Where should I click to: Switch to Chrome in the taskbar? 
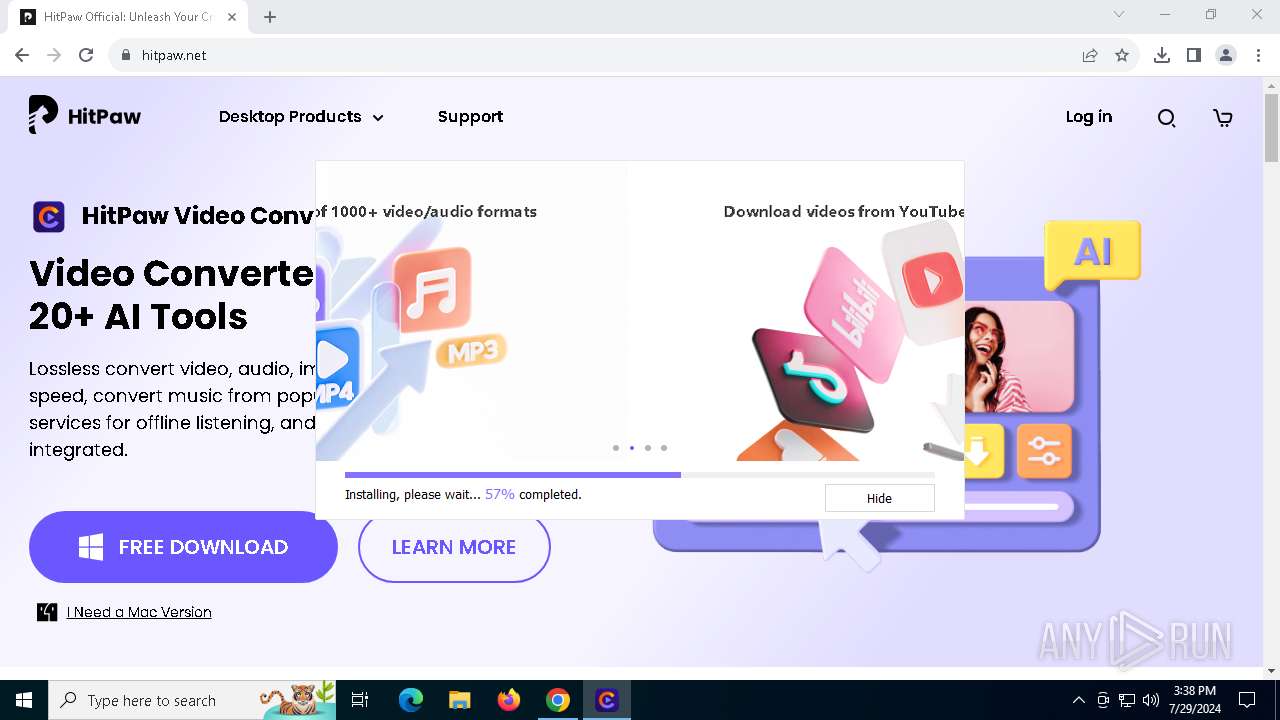[x=558, y=700]
